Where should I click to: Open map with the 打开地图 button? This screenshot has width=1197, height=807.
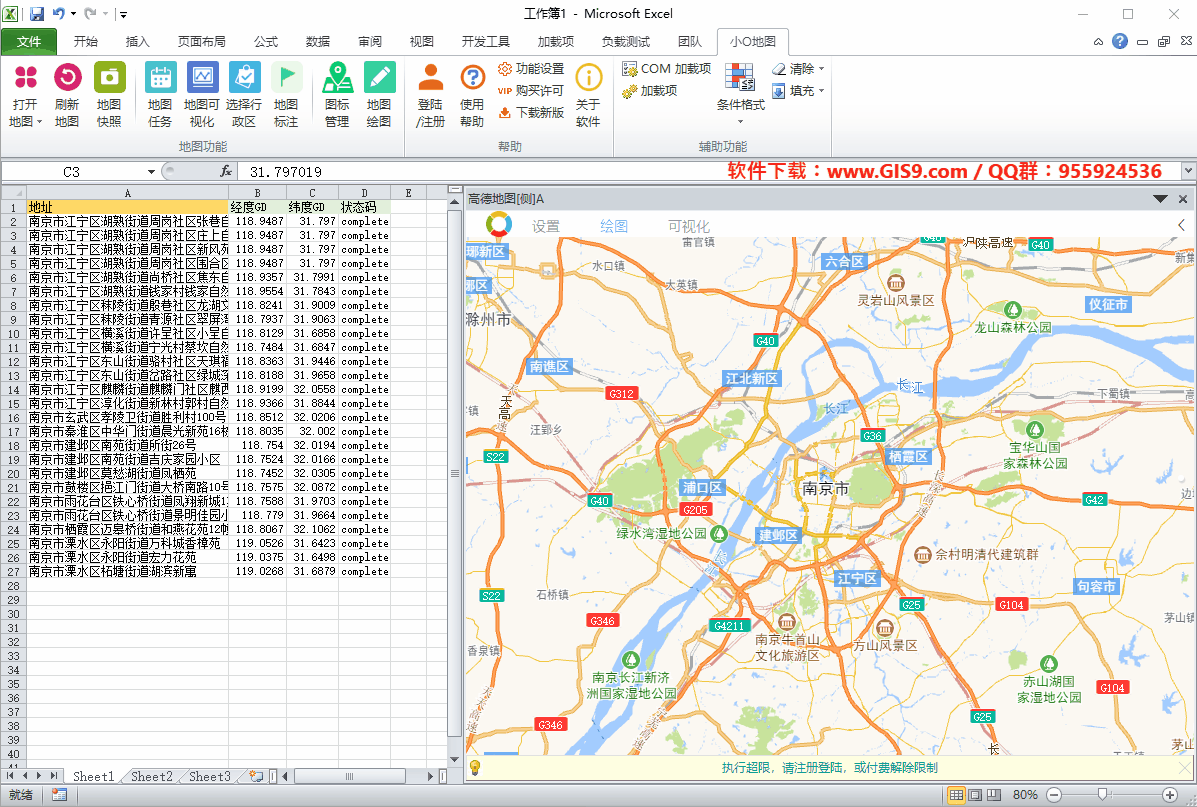click(x=25, y=95)
